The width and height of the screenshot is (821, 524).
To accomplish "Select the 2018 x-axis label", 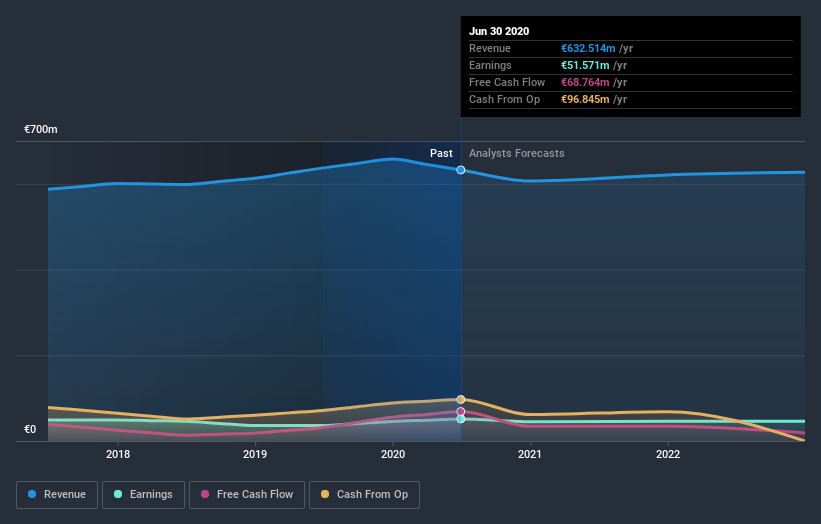I will (118, 454).
